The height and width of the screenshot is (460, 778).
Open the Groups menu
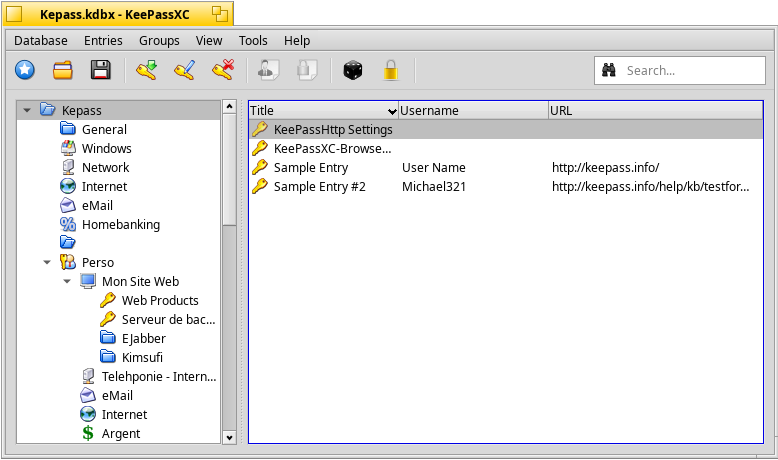(159, 41)
